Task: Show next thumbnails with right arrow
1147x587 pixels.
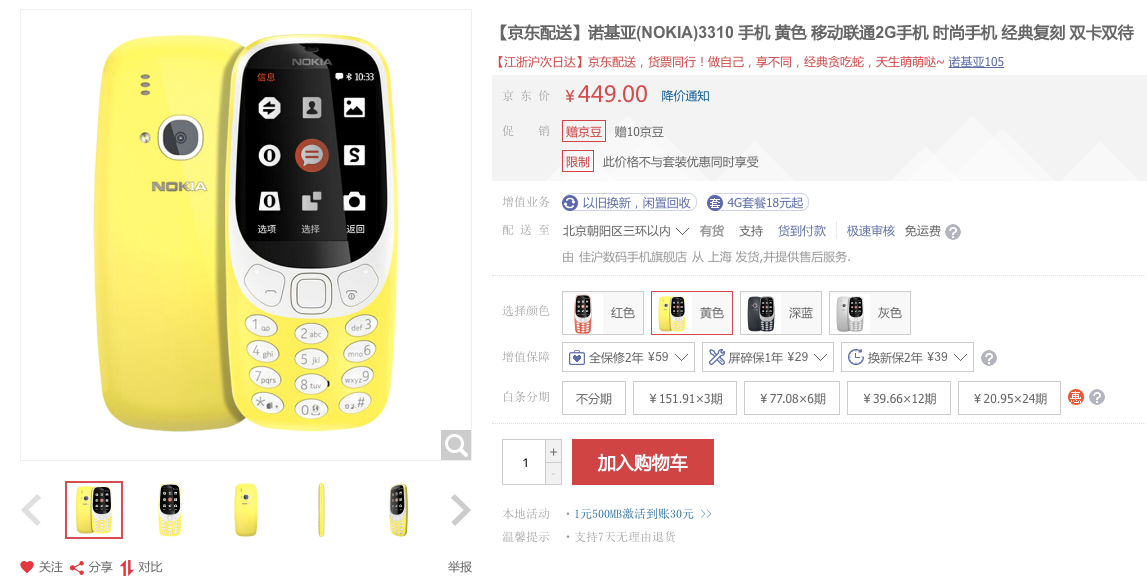Action: point(460,510)
